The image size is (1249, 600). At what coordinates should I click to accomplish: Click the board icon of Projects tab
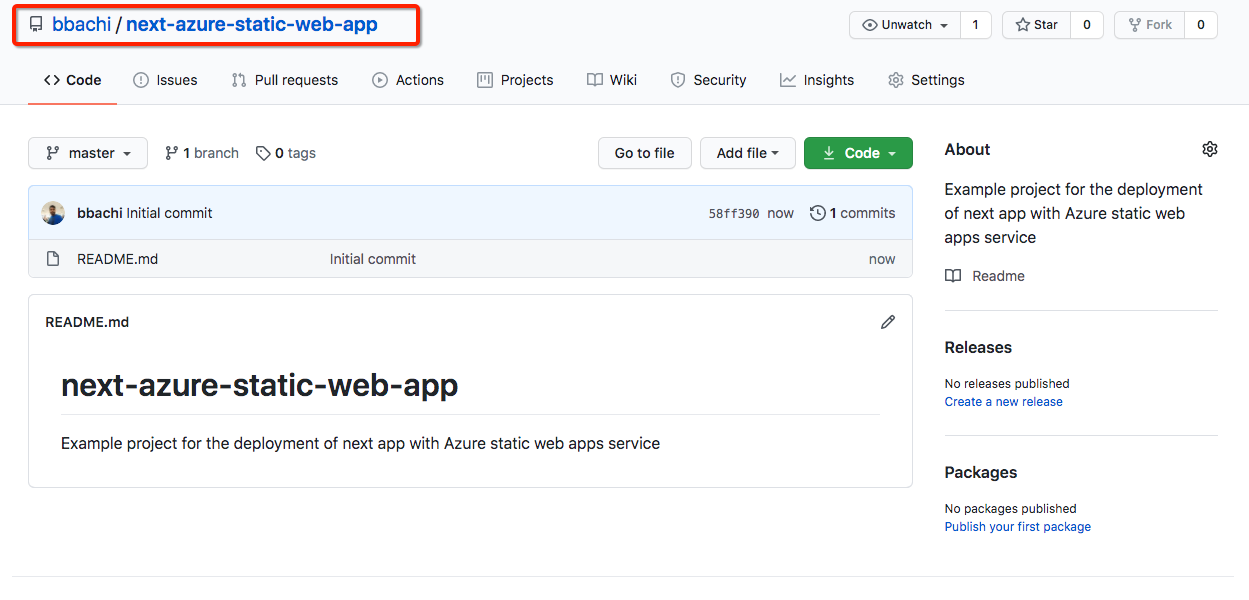pyautogui.click(x=485, y=80)
